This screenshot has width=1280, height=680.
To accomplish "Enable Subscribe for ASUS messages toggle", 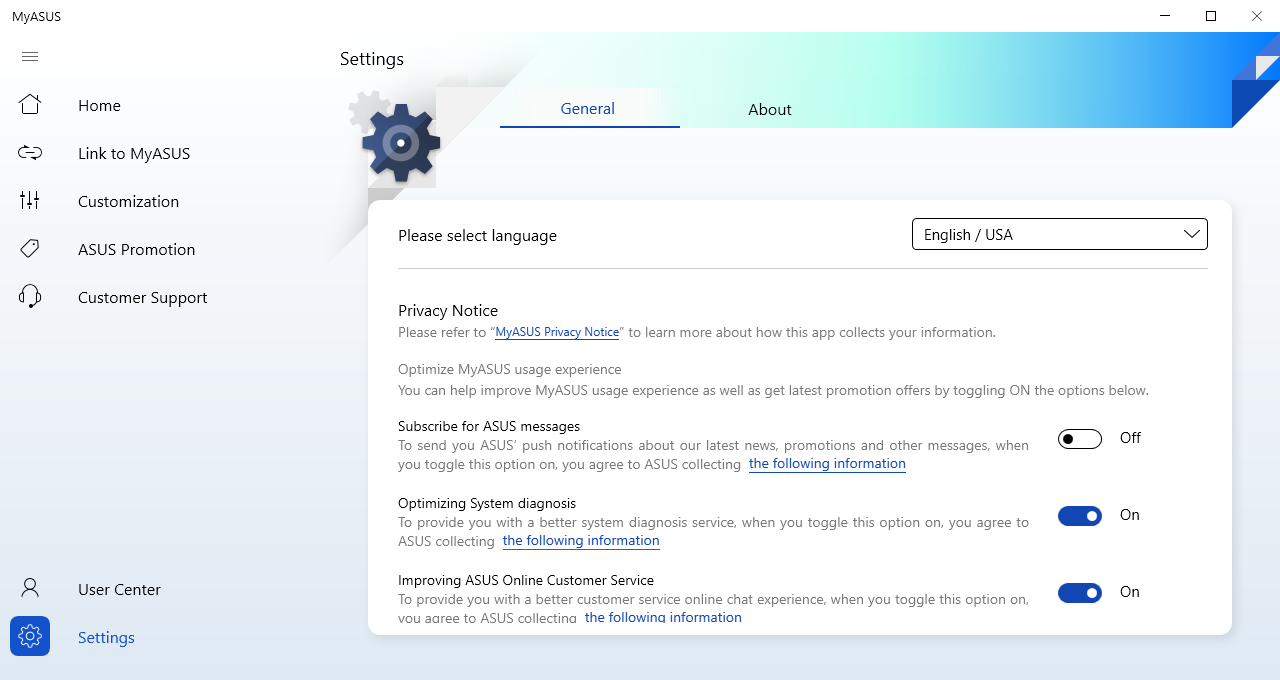I will [x=1080, y=438].
